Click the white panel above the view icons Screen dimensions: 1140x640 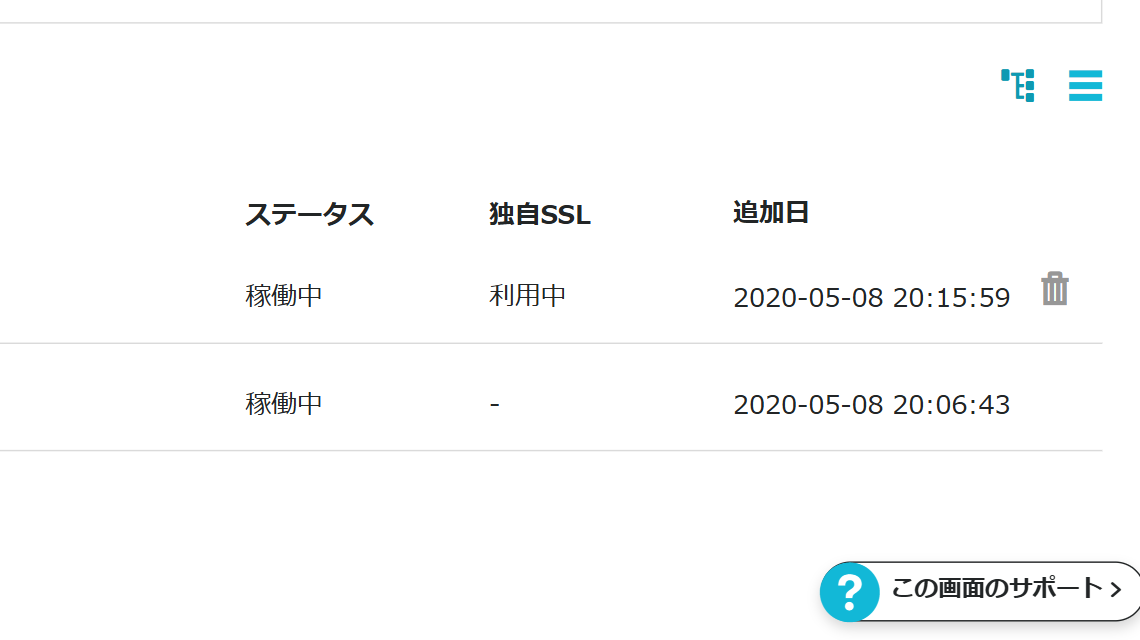(550, 10)
